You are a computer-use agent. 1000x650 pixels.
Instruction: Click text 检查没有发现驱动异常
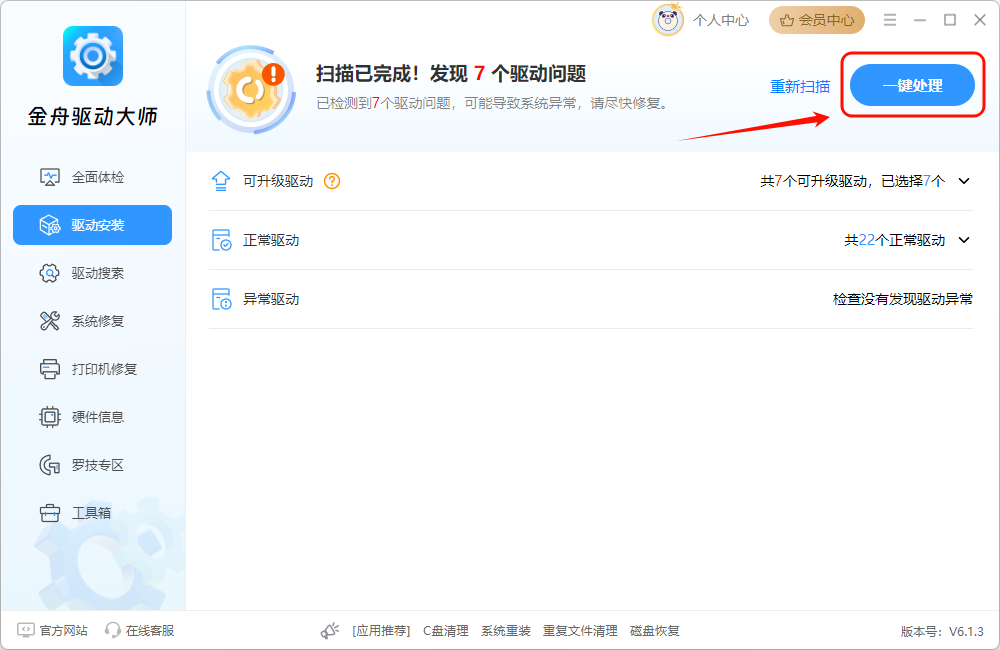[902, 299]
